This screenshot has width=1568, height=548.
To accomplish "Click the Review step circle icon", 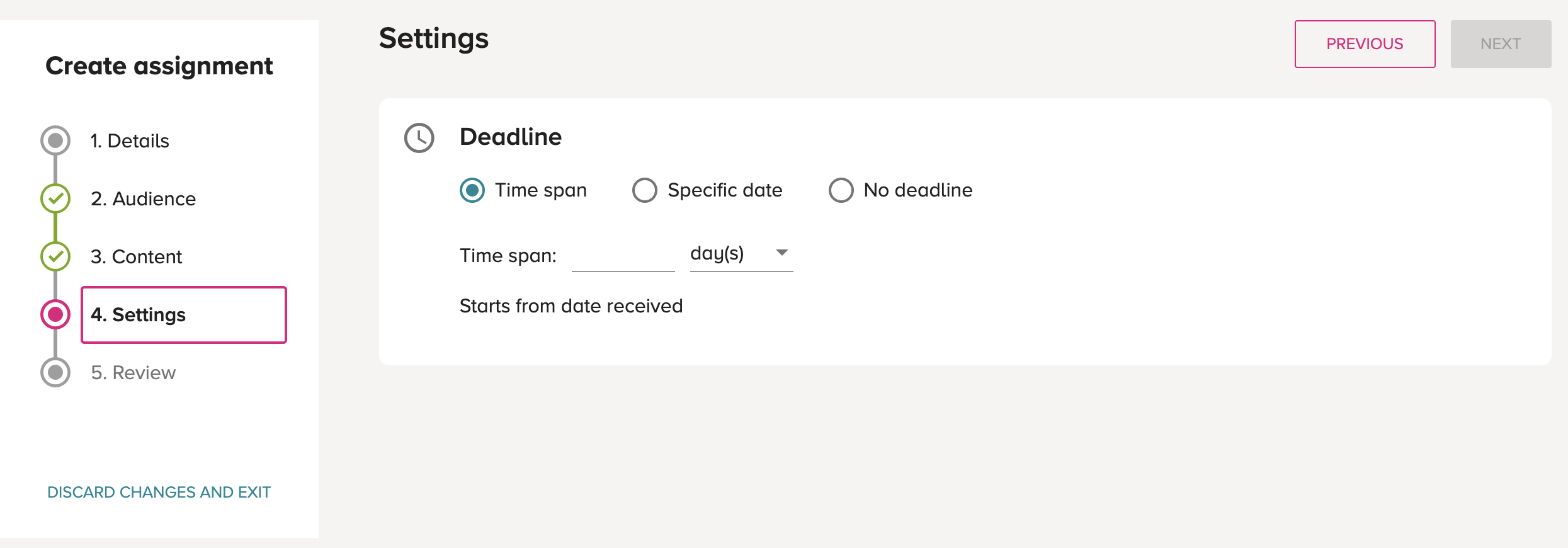I will coord(55,372).
